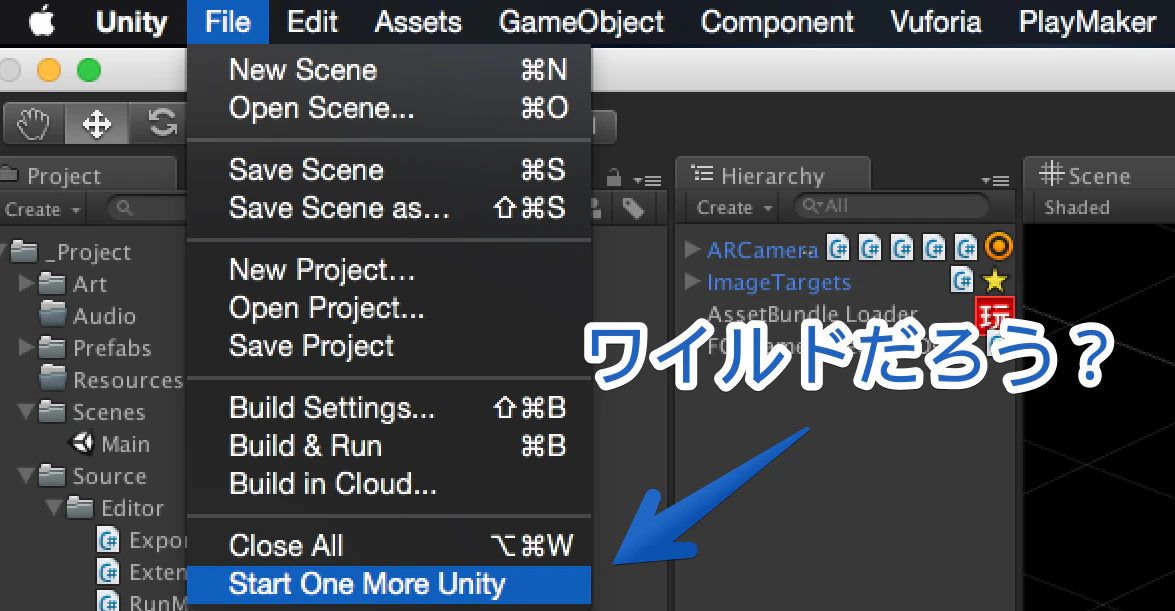Collapse the _Project folder

[4, 251]
